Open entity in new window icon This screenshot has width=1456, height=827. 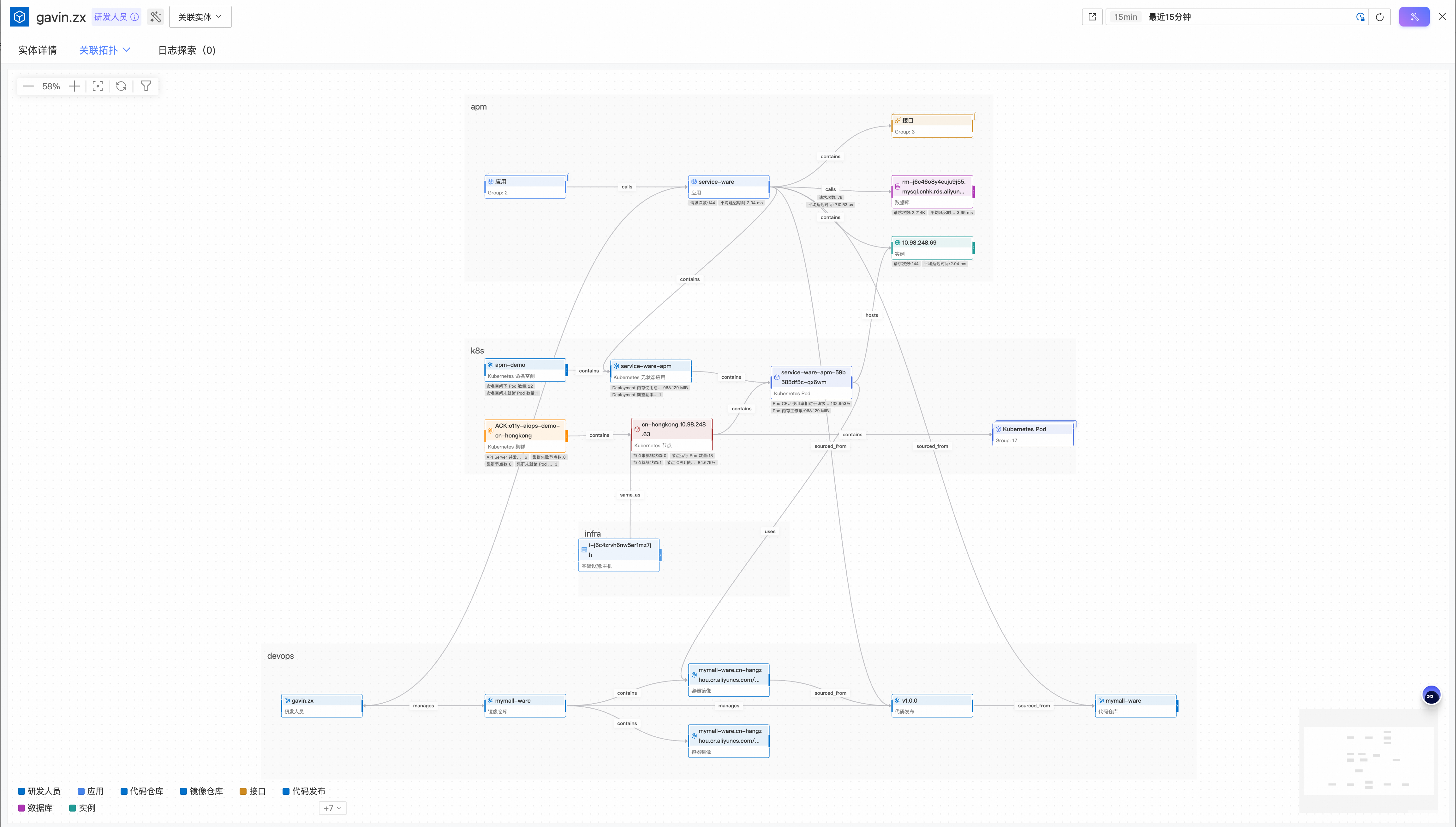(1092, 17)
